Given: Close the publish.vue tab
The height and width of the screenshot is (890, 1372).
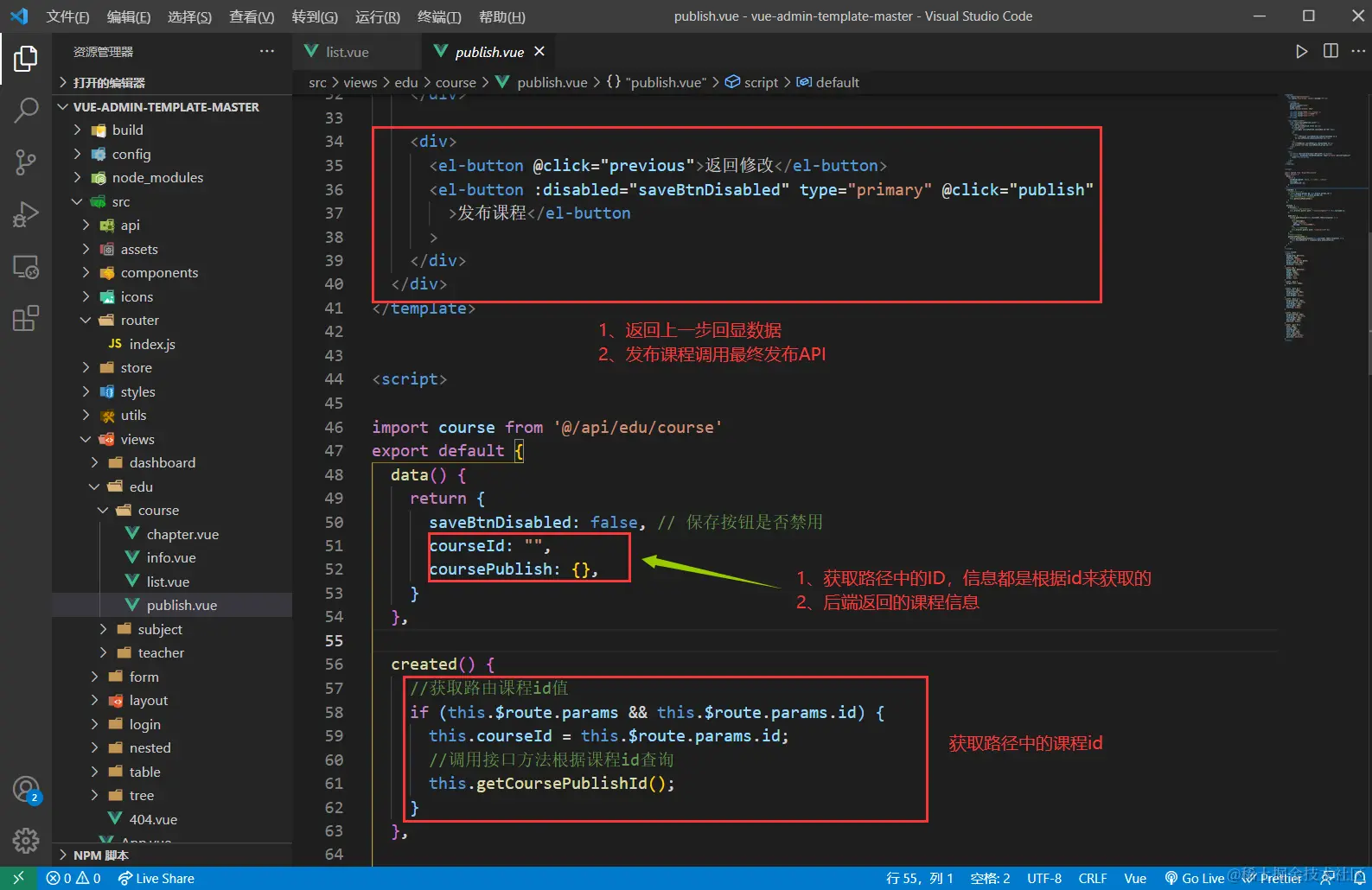Looking at the screenshot, I should point(539,52).
